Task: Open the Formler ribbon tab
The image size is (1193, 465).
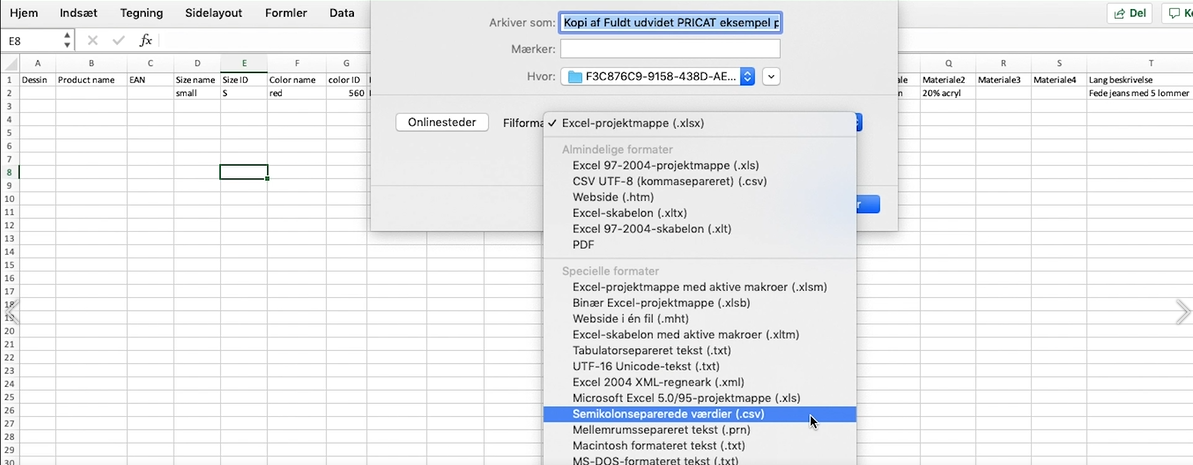Action: tap(286, 13)
